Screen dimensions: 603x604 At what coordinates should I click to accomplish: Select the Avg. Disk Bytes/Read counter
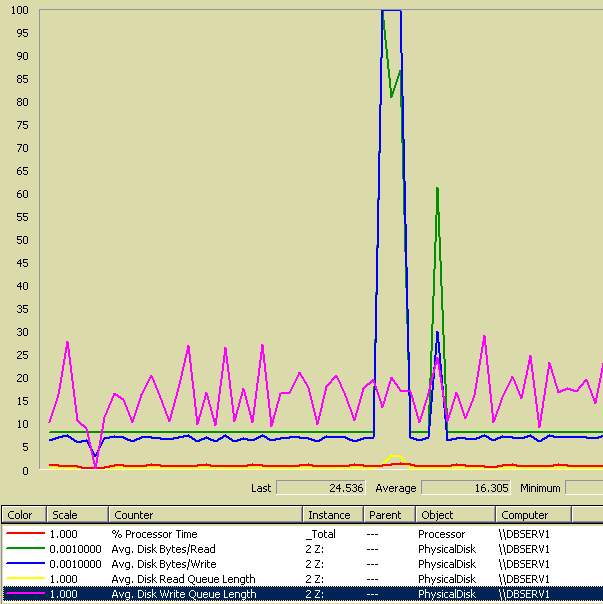[x=164, y=549]
